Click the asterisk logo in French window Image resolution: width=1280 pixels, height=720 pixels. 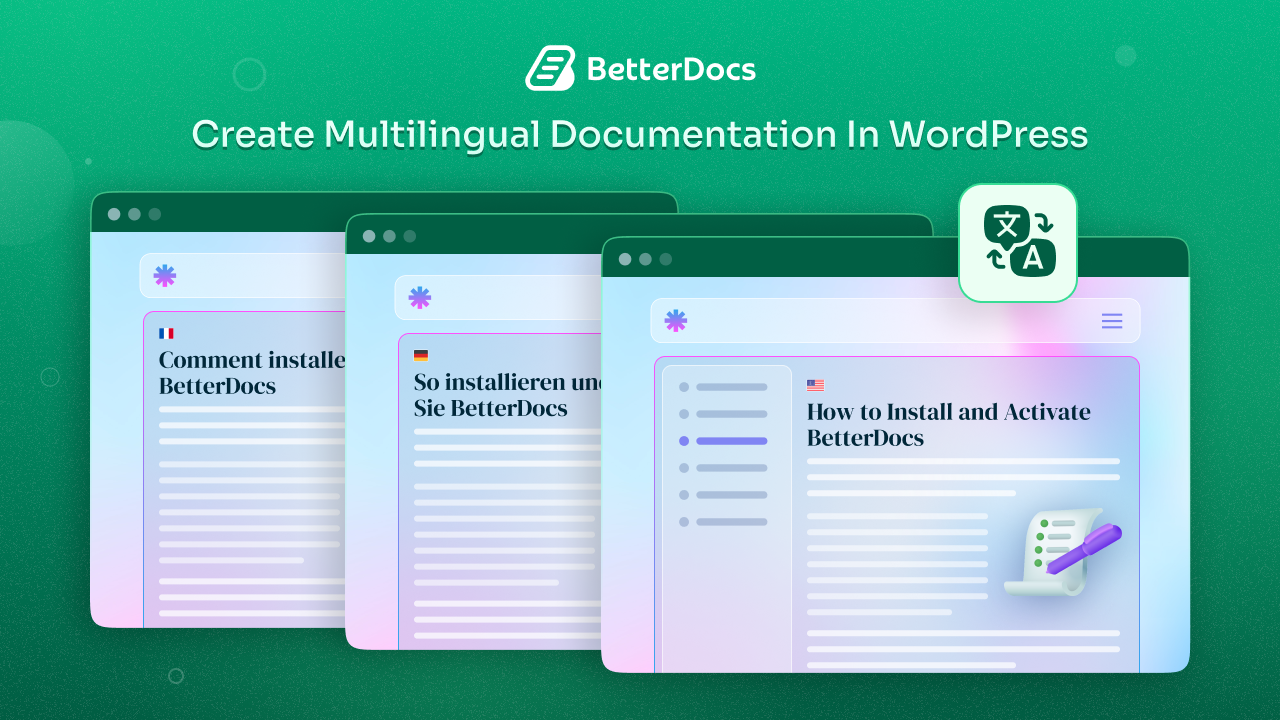(x=165, y=276)
